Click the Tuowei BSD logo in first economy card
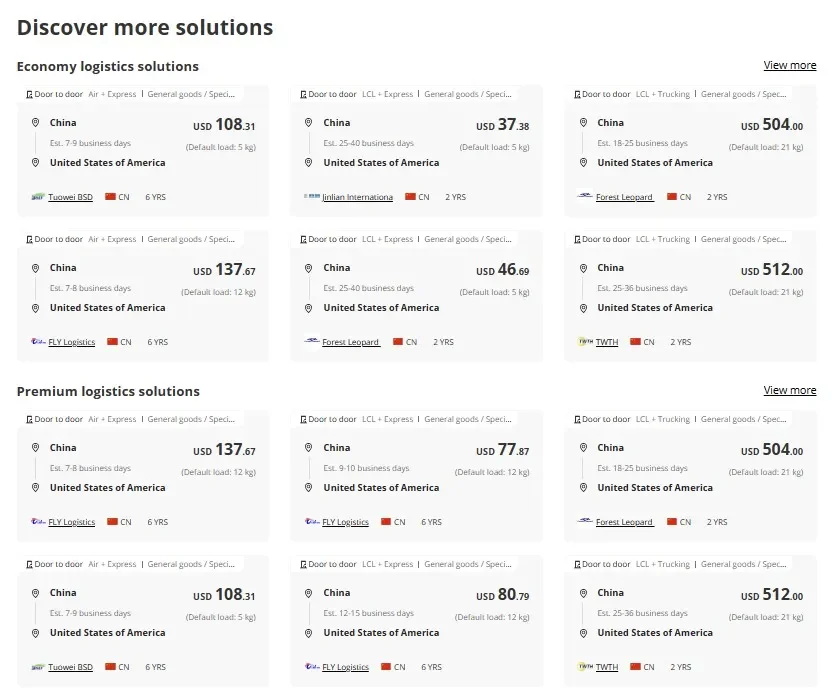The width and height of the screenshot is (832, 699). pos(38,197)
